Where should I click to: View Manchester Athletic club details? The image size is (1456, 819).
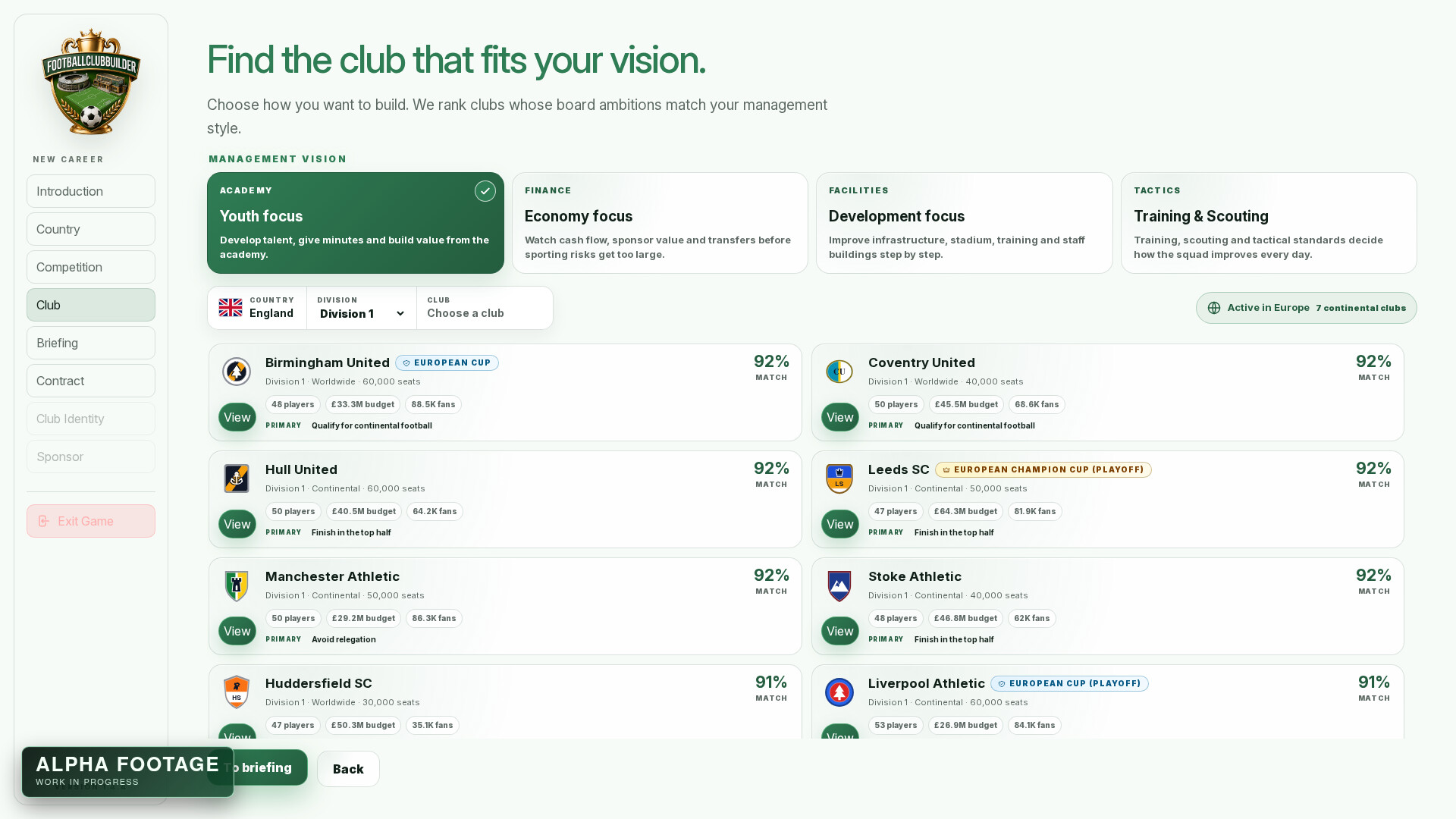pyautogui.click(x=237, y=631)
